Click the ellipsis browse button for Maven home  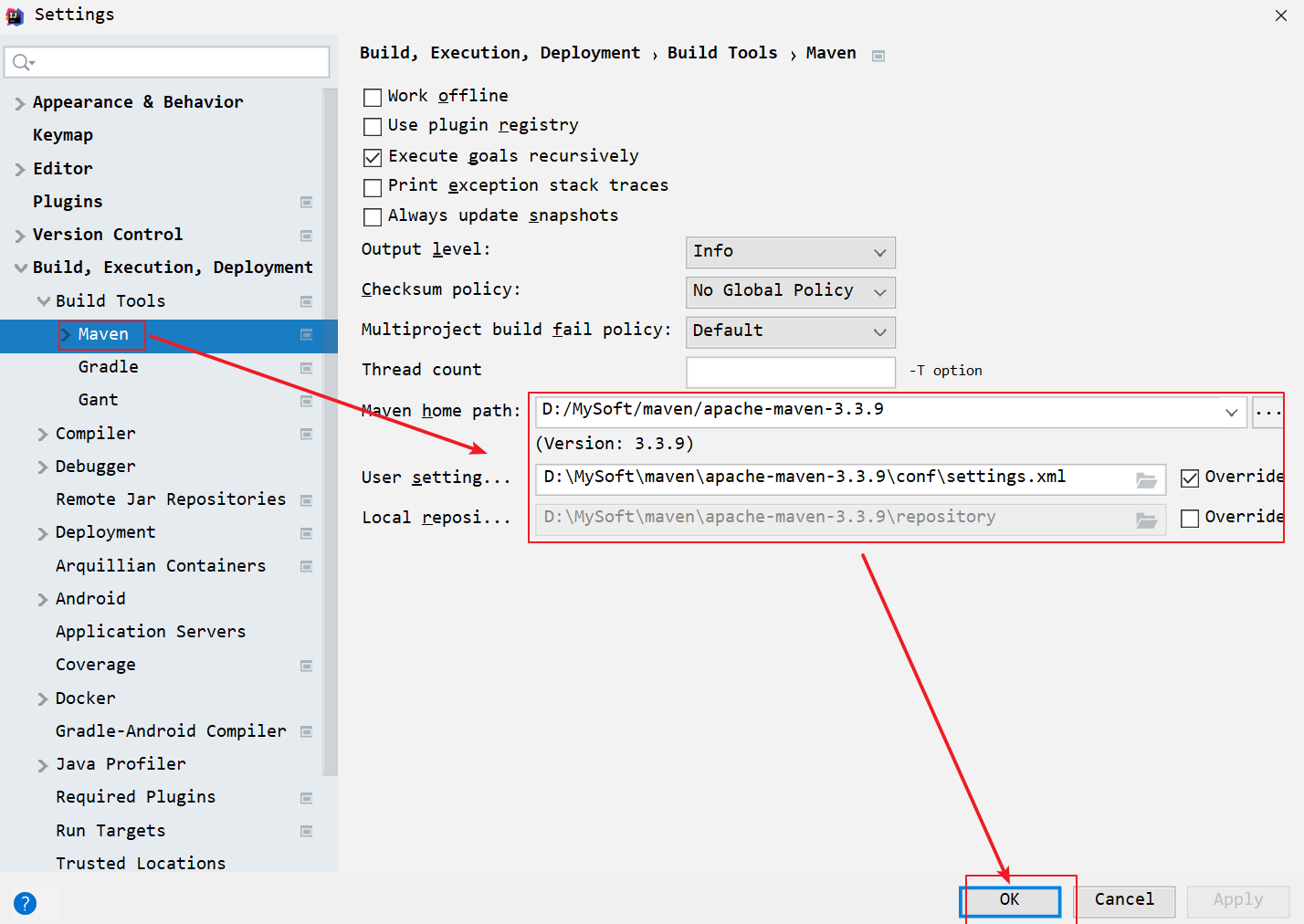coord(1267,412)
